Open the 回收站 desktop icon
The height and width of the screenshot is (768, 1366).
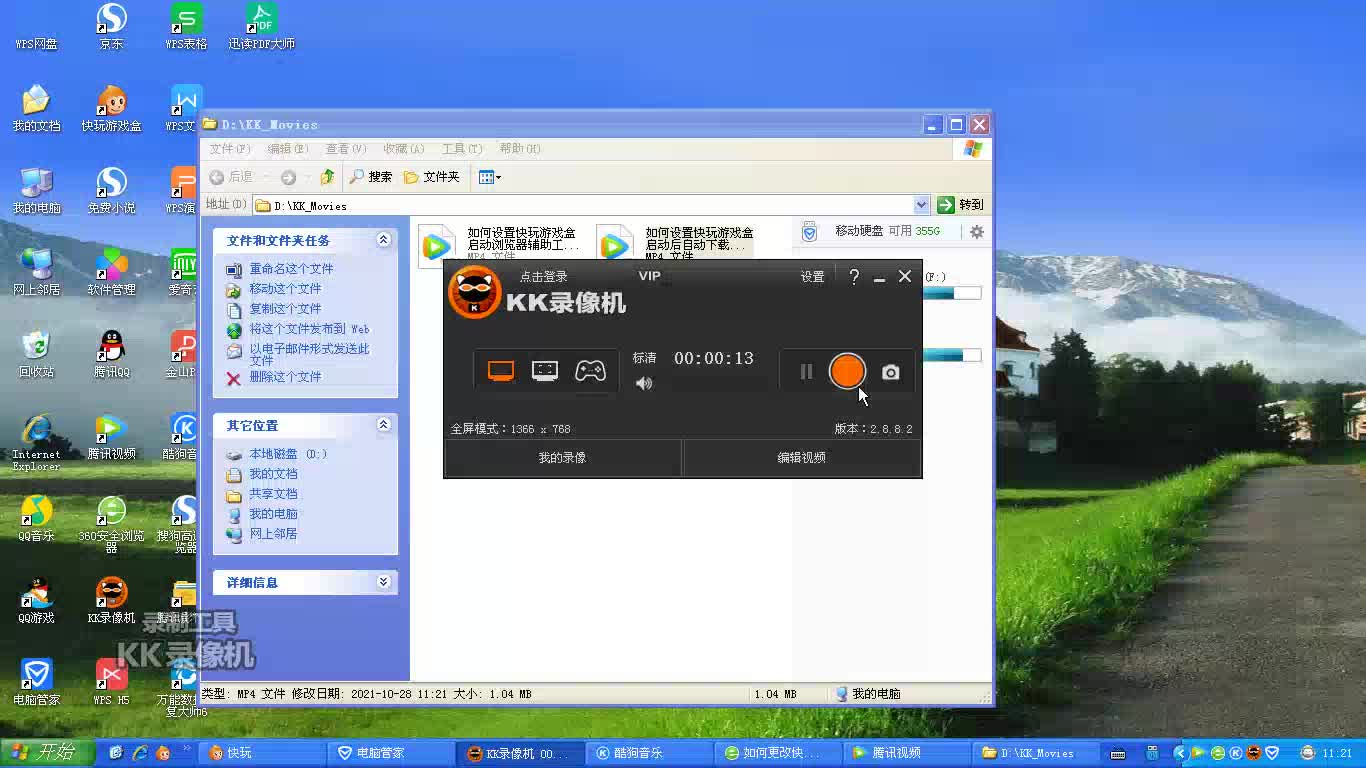[36, 354]
